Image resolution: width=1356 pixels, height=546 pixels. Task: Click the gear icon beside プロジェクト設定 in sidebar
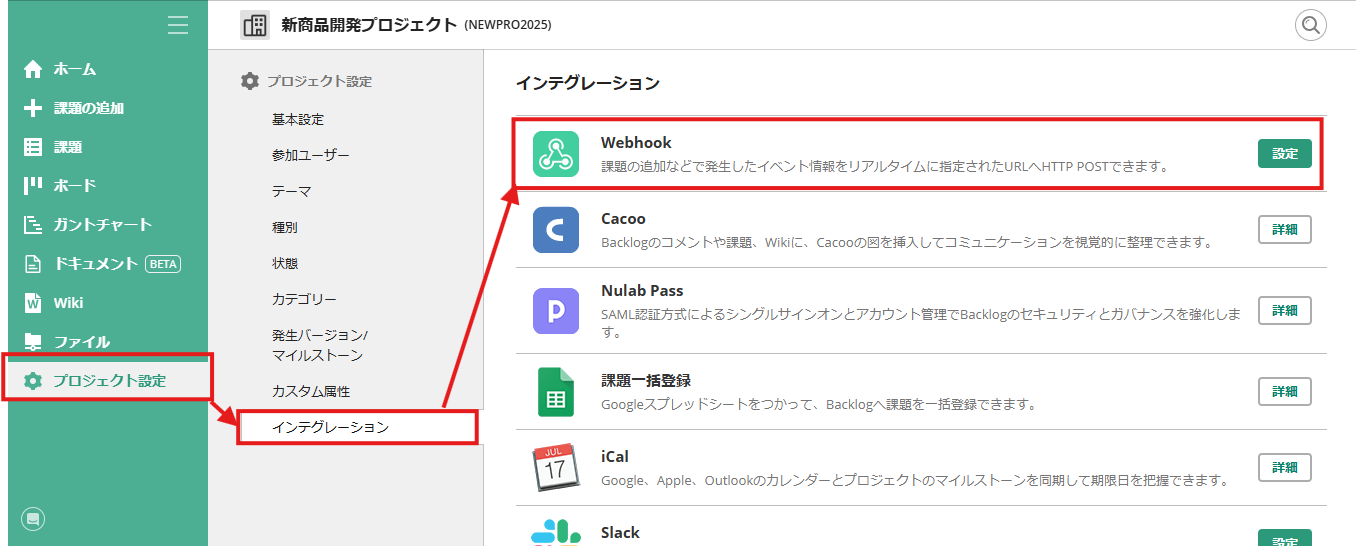pos(33,380)
